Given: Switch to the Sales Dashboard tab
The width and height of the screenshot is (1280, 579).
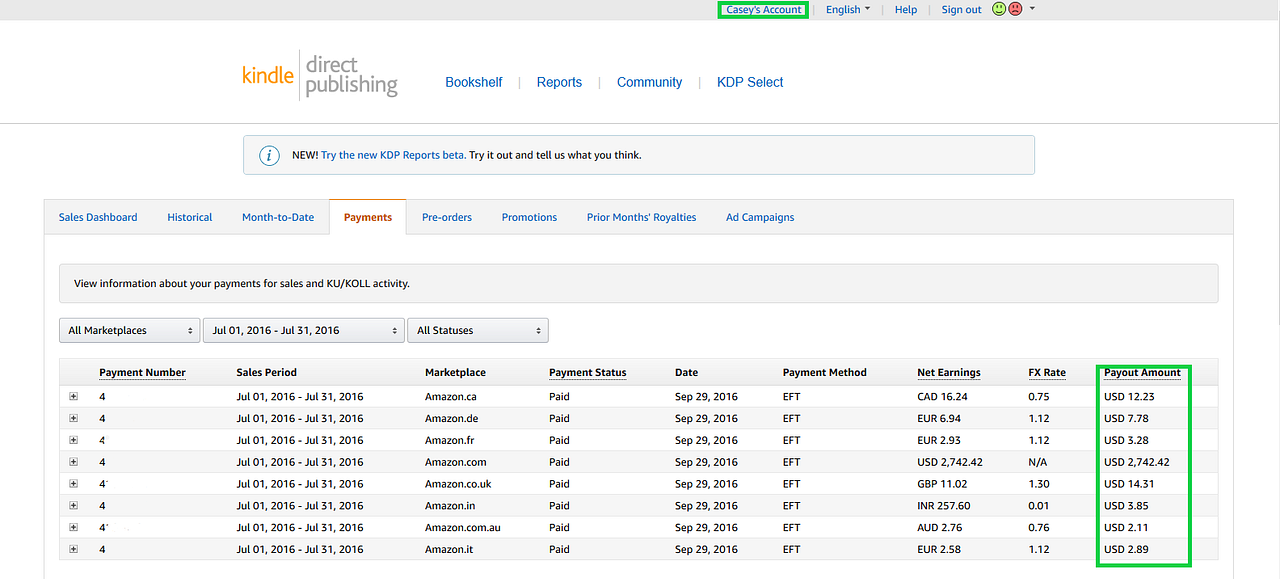Looking at the screenshot, I should coord(97,217).
